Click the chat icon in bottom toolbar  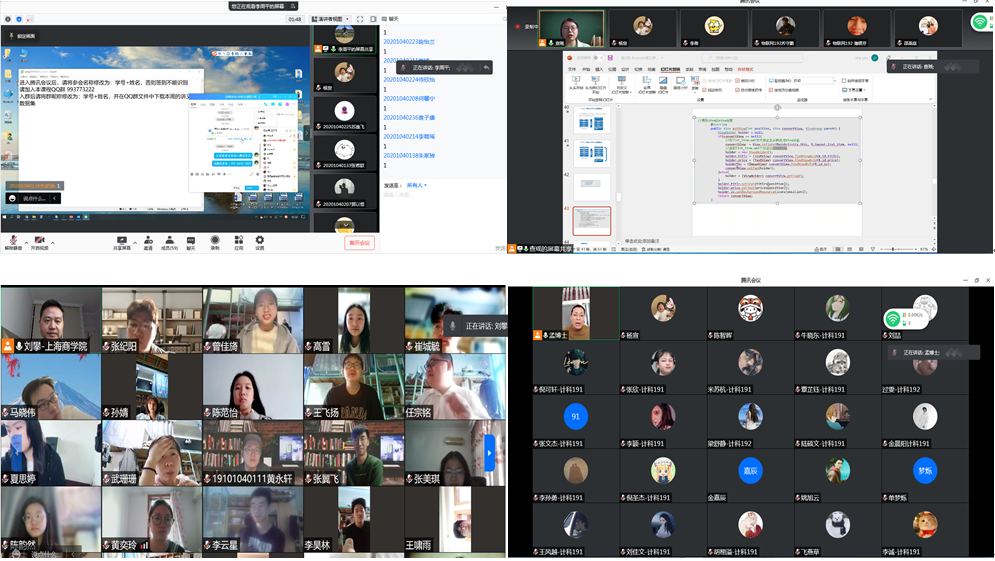pos(191,240)
